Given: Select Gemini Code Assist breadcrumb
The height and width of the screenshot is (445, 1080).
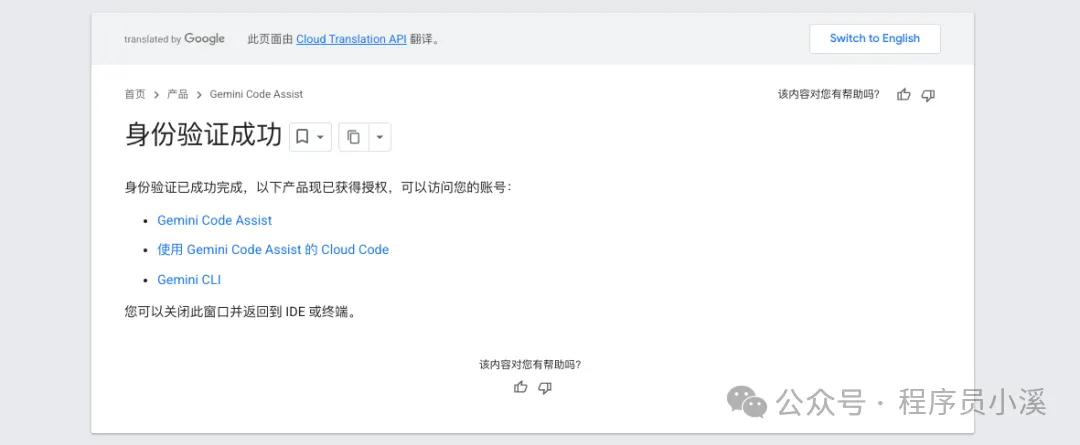Looking at the screenshot, I should [256, 94].
